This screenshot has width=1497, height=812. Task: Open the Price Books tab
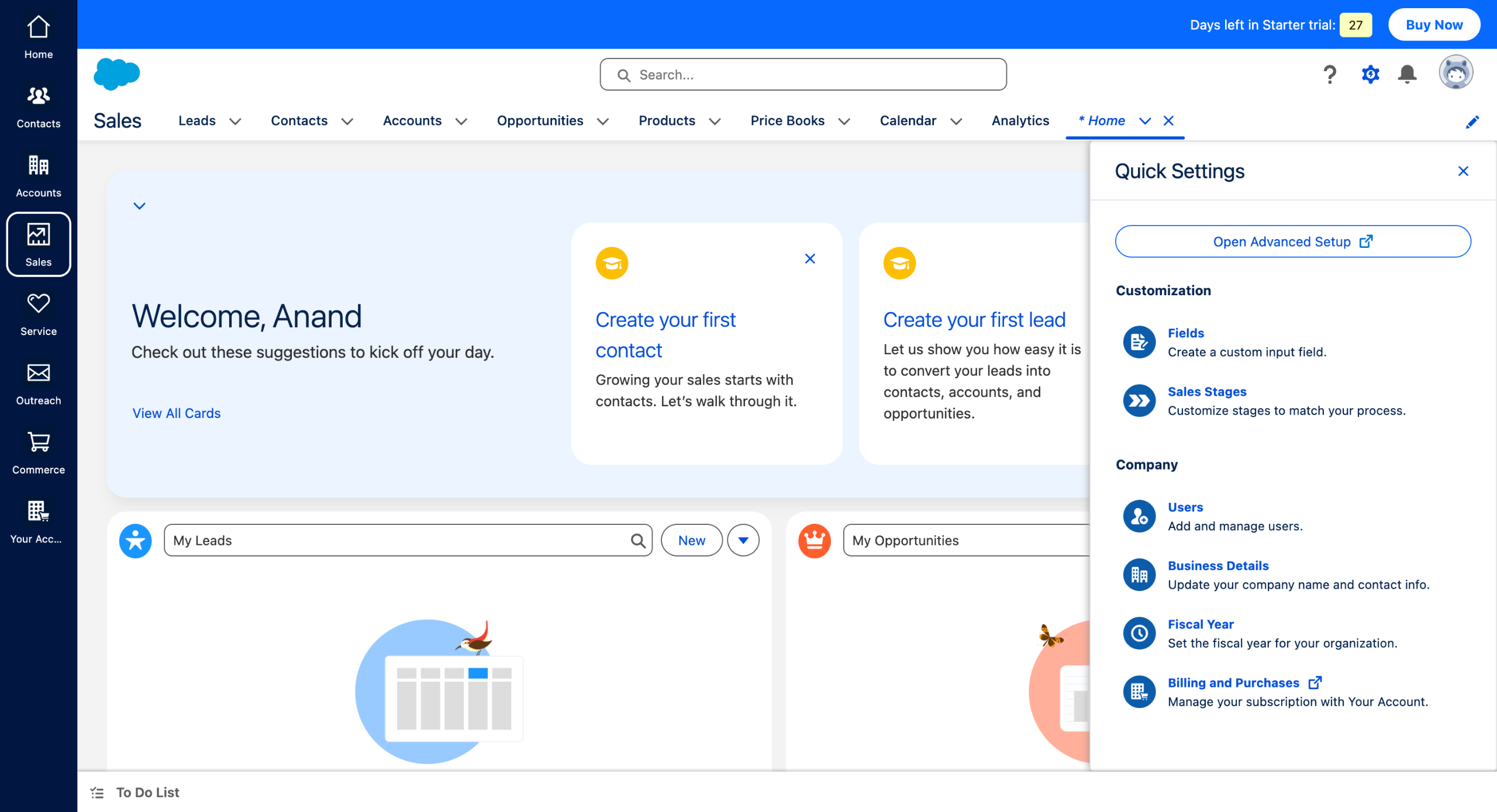(787, 120)
